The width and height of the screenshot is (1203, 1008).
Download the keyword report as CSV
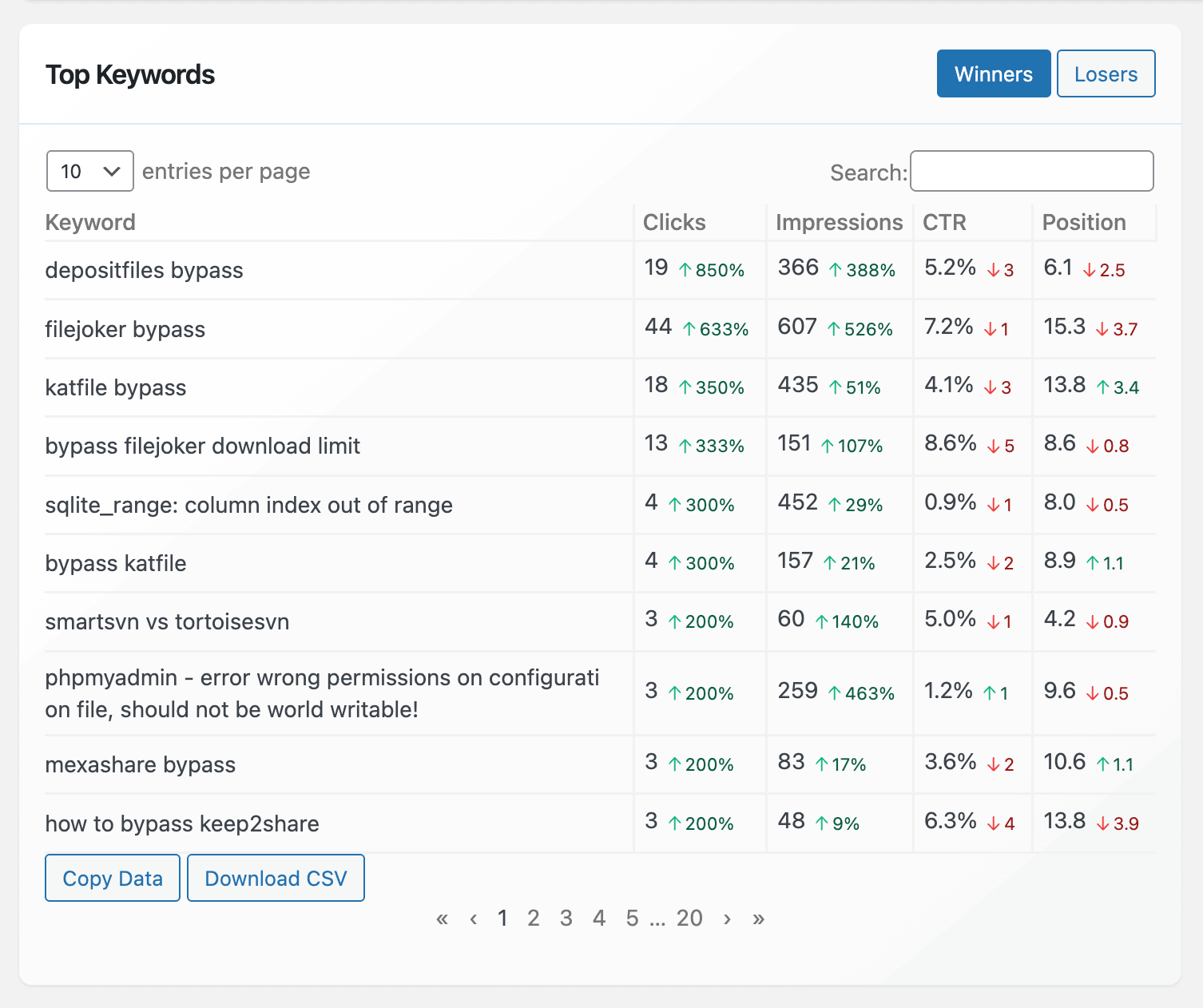point(276,878)
